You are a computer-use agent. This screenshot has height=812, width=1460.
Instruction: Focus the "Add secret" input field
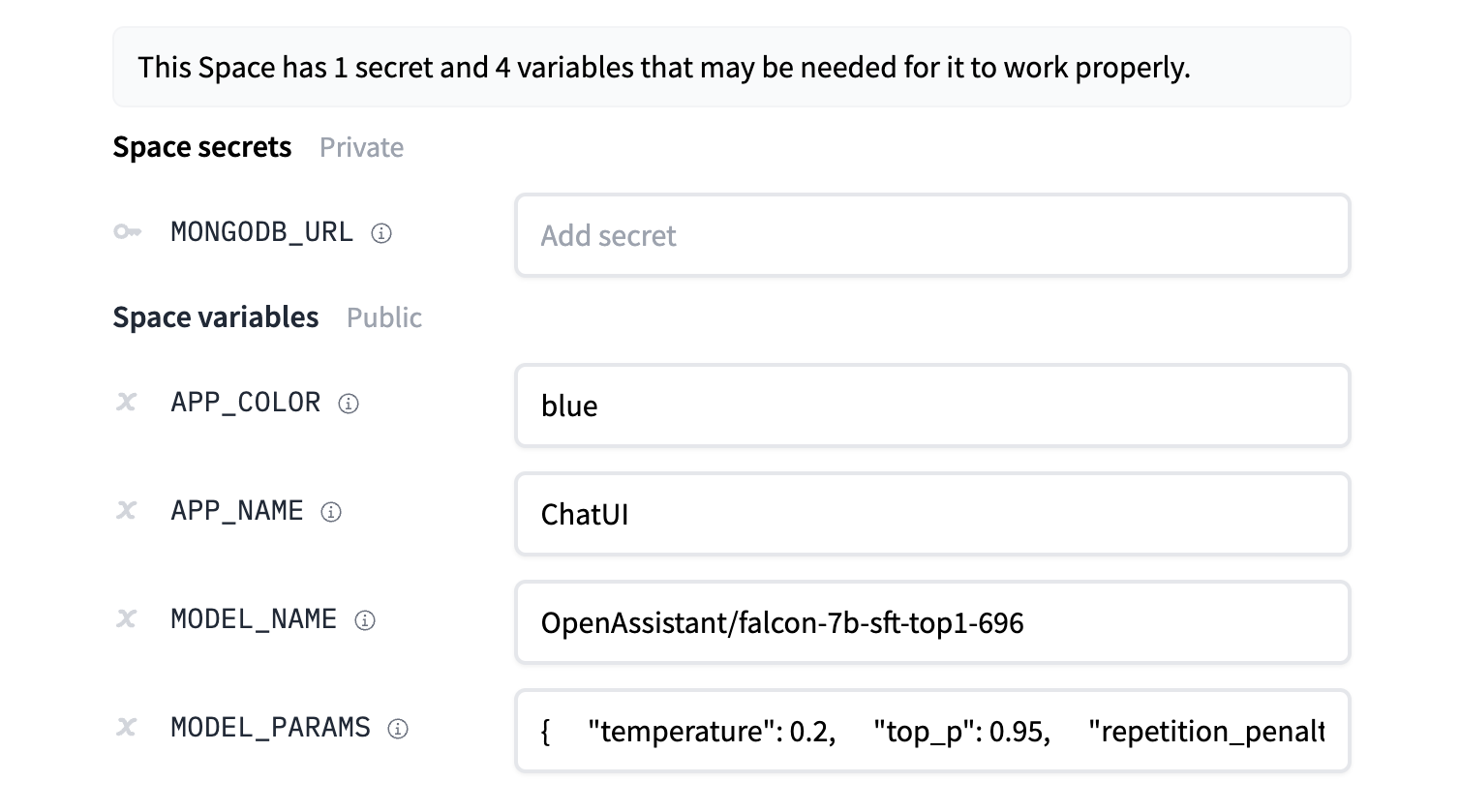[931, 235]
